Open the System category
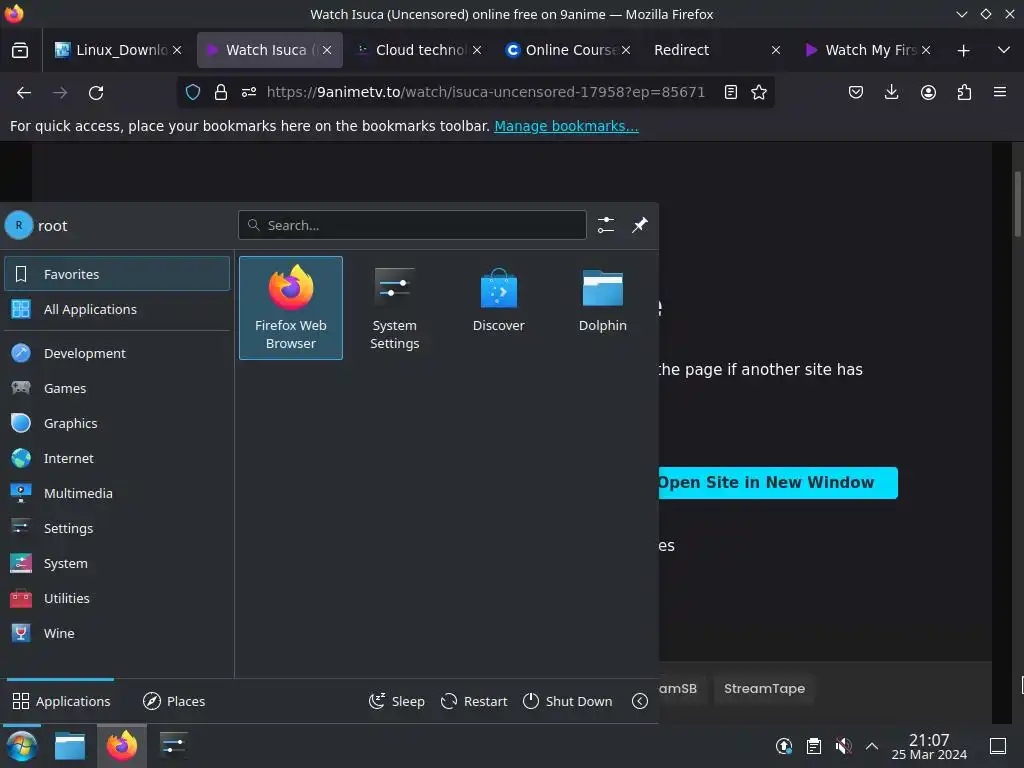 coord(117,563)
